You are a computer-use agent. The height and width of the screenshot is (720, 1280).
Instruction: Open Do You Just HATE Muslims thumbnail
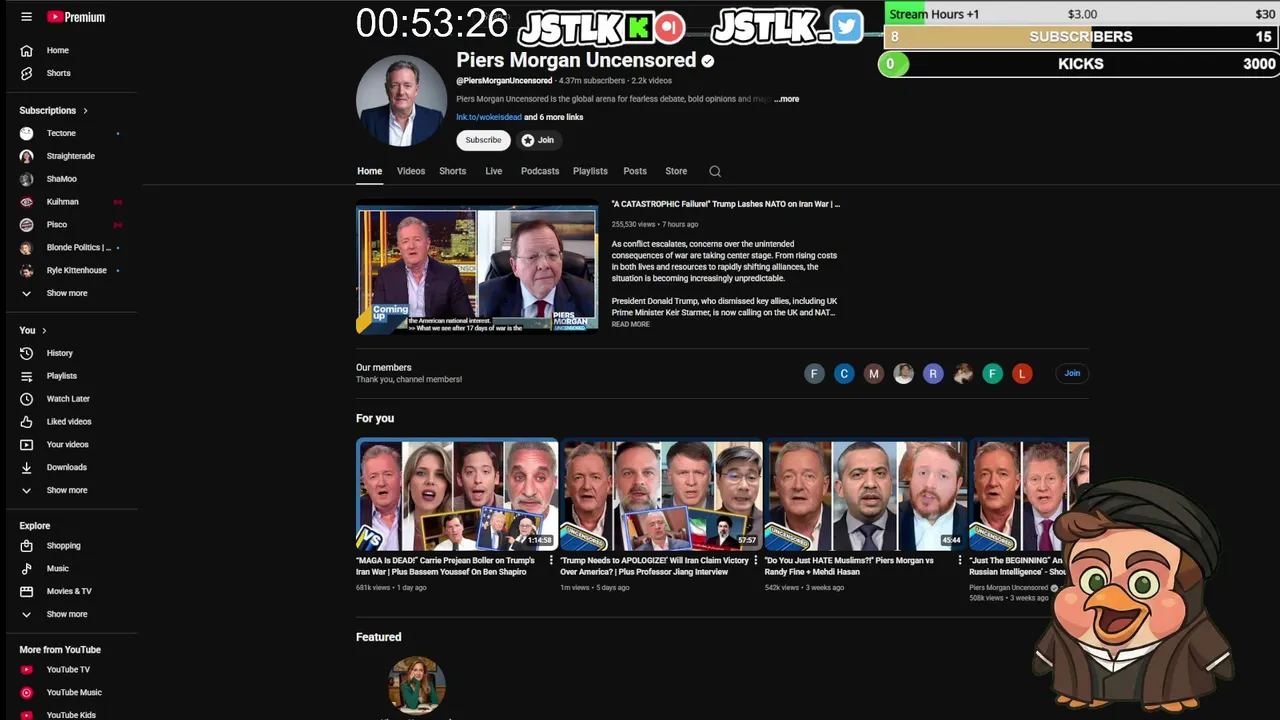pos(865,495)
